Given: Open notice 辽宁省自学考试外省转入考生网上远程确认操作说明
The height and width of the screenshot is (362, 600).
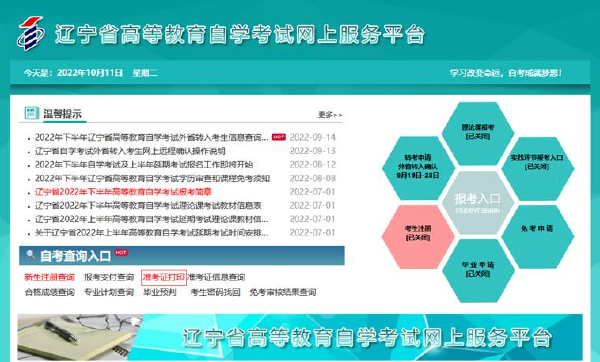Looking at the screenshot, I should coord(130,151).
